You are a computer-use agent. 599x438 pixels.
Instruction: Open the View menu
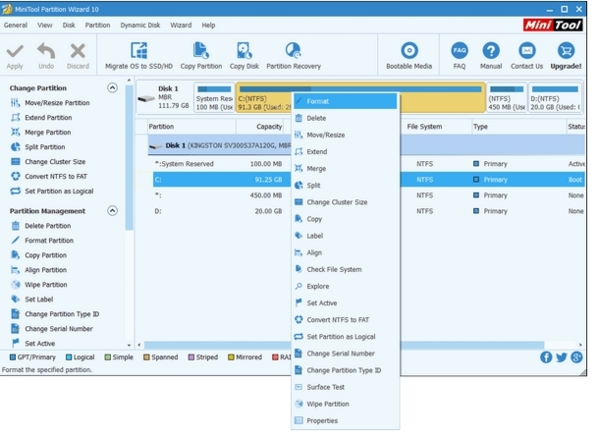pyautogui.click(x=45, y=25)
